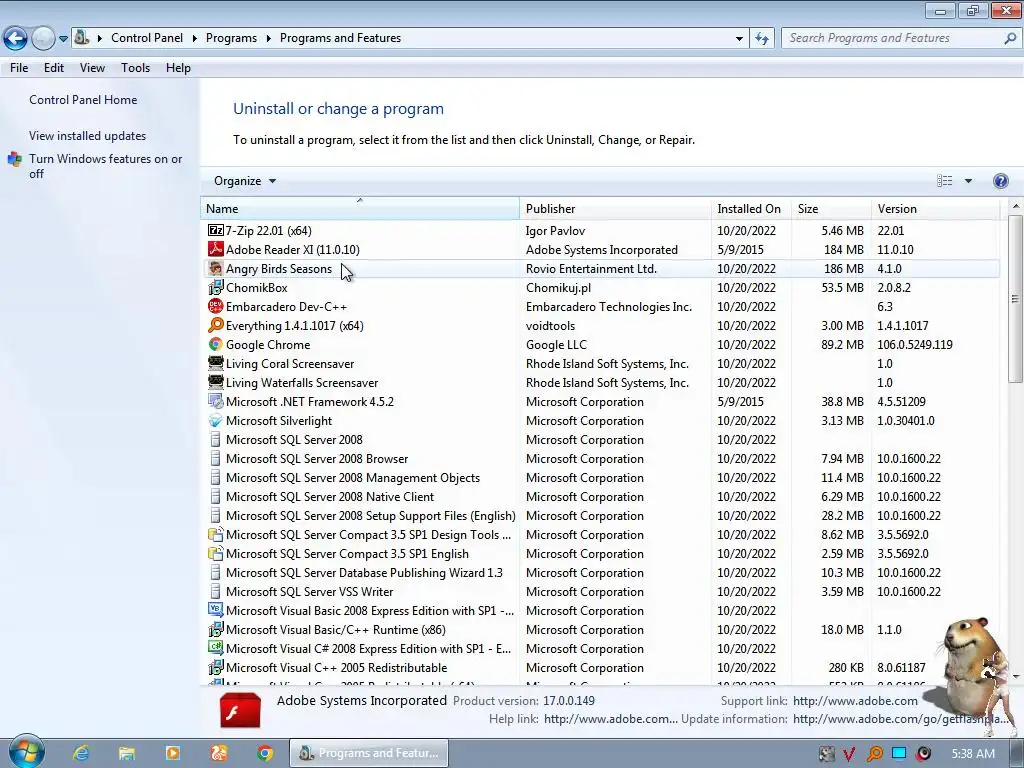
Task: Open recent pages dropdown arrow
Action: point(63,39)
